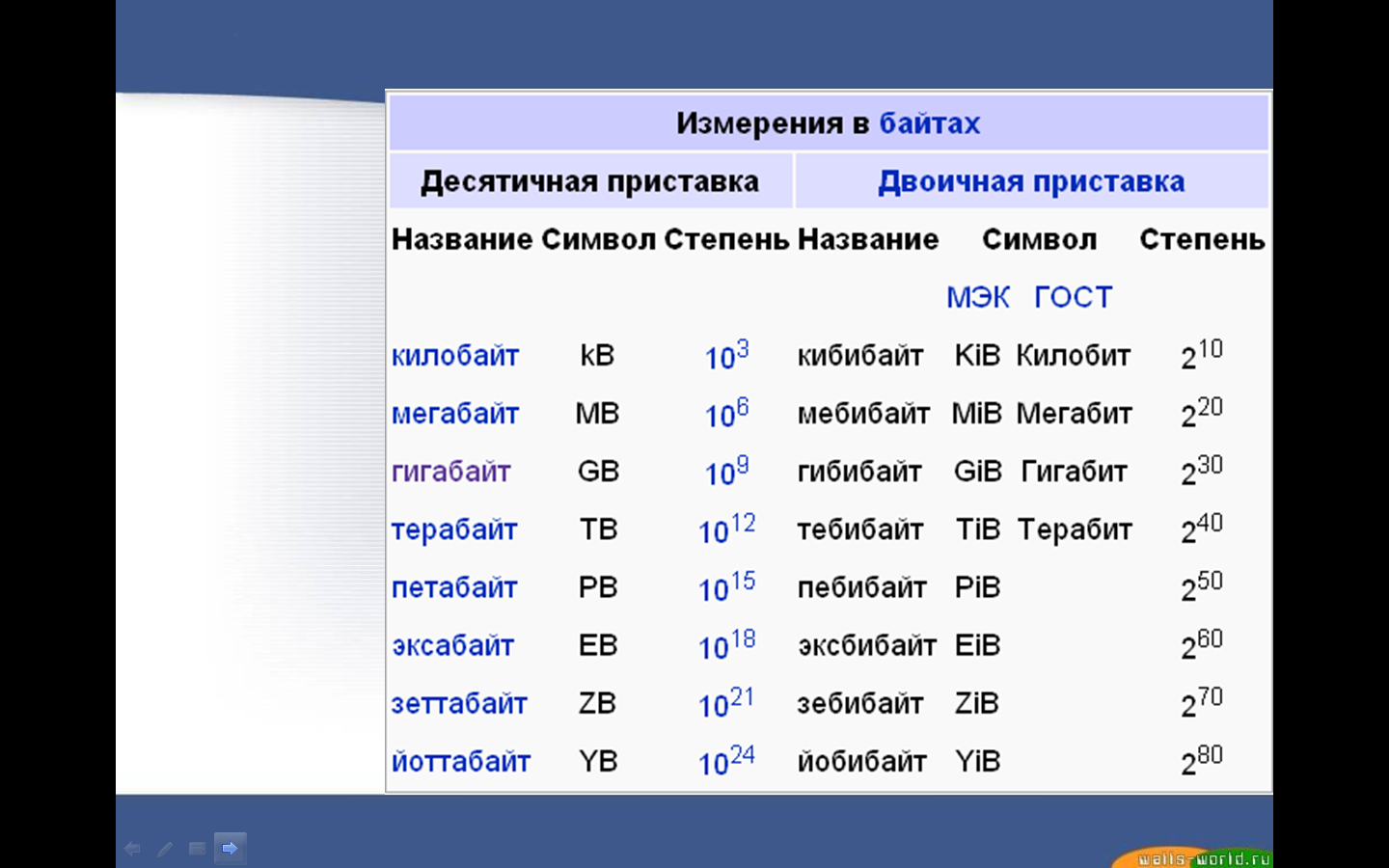Select the GB symbol cell
The image size is (1389, 868).
point(598,472)
